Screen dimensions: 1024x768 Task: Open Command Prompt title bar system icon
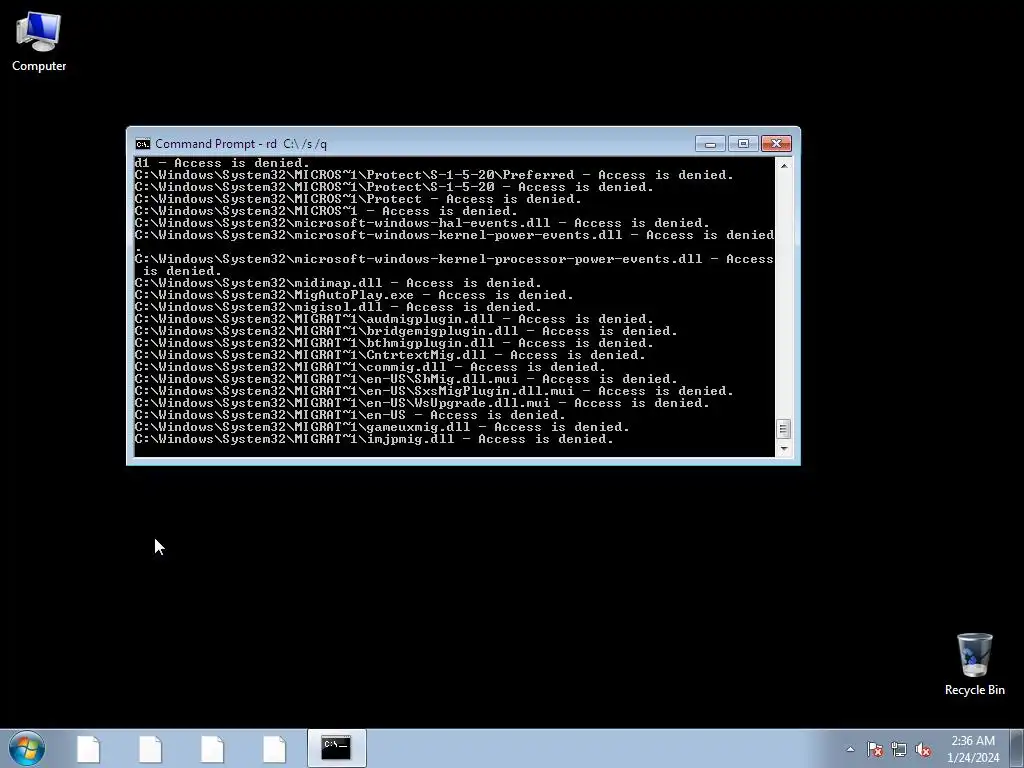pyautogui.click(x=142, y=144)
